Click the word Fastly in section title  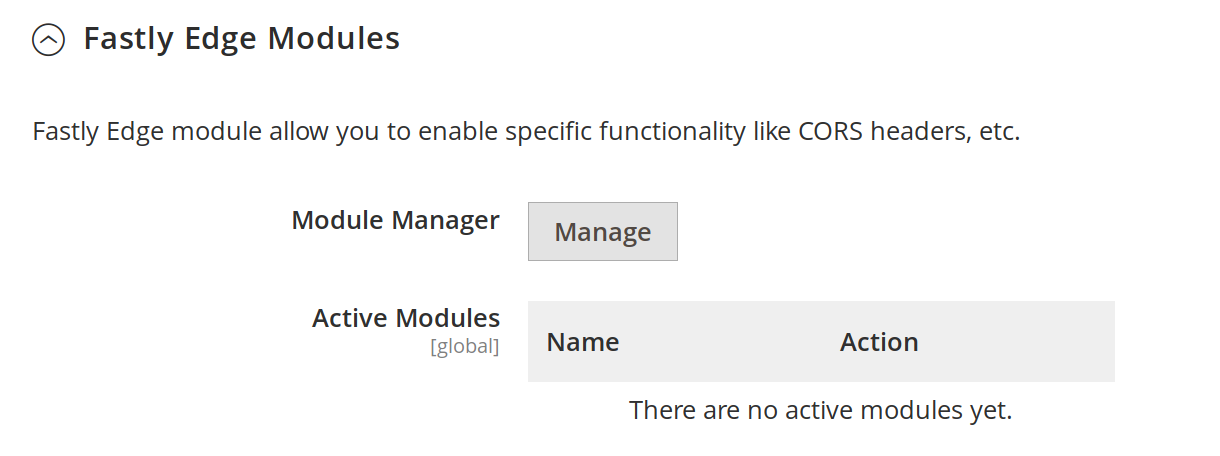125,39
